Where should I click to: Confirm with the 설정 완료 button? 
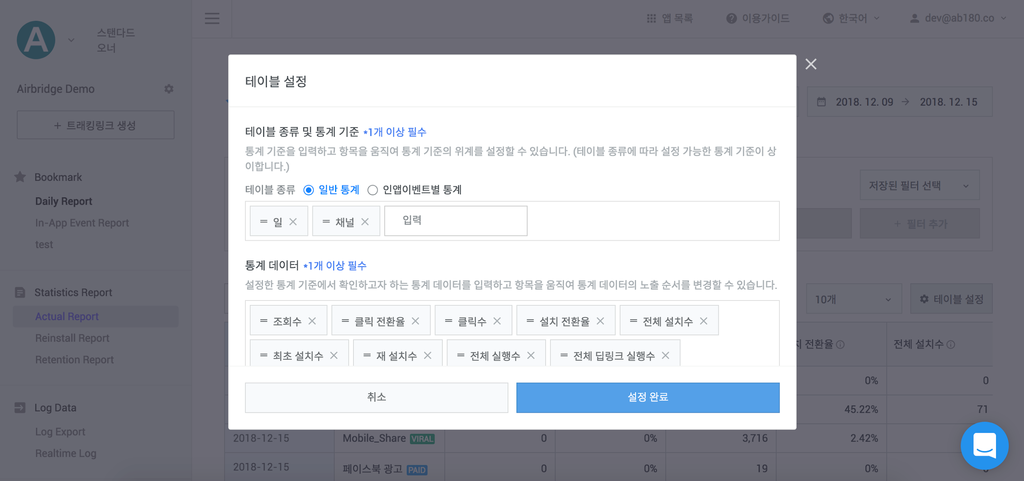[648, 397]
